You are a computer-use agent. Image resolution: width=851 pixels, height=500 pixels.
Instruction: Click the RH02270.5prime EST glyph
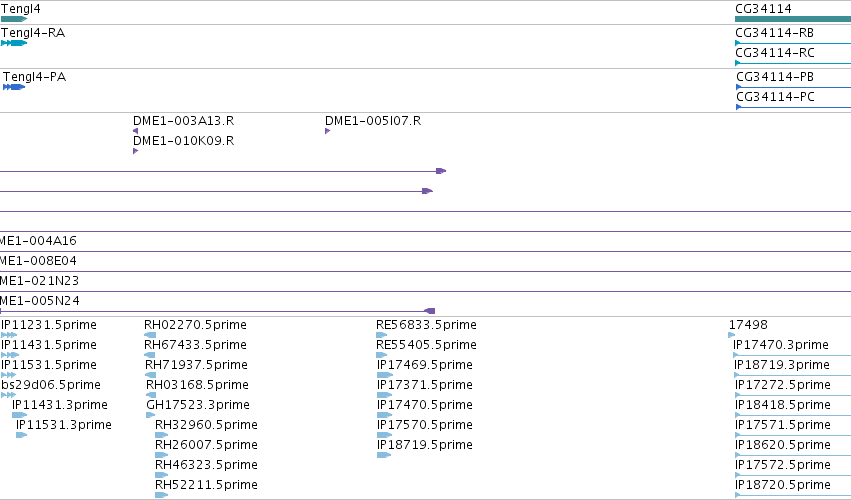(x=150, y=335)
